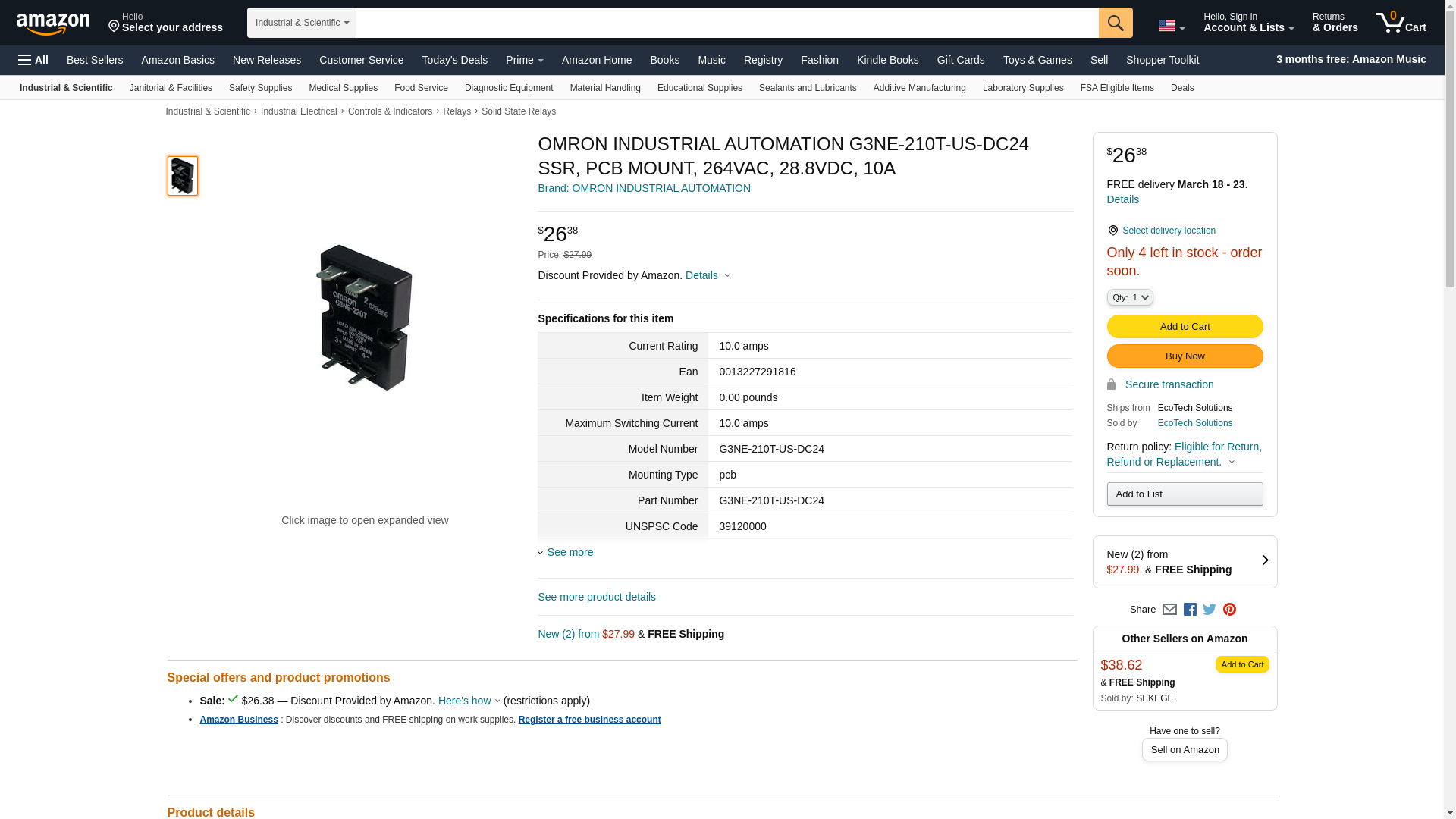Share on Facebook icon
This screenshot has width=1456, height=819.
pos(1190,610)
